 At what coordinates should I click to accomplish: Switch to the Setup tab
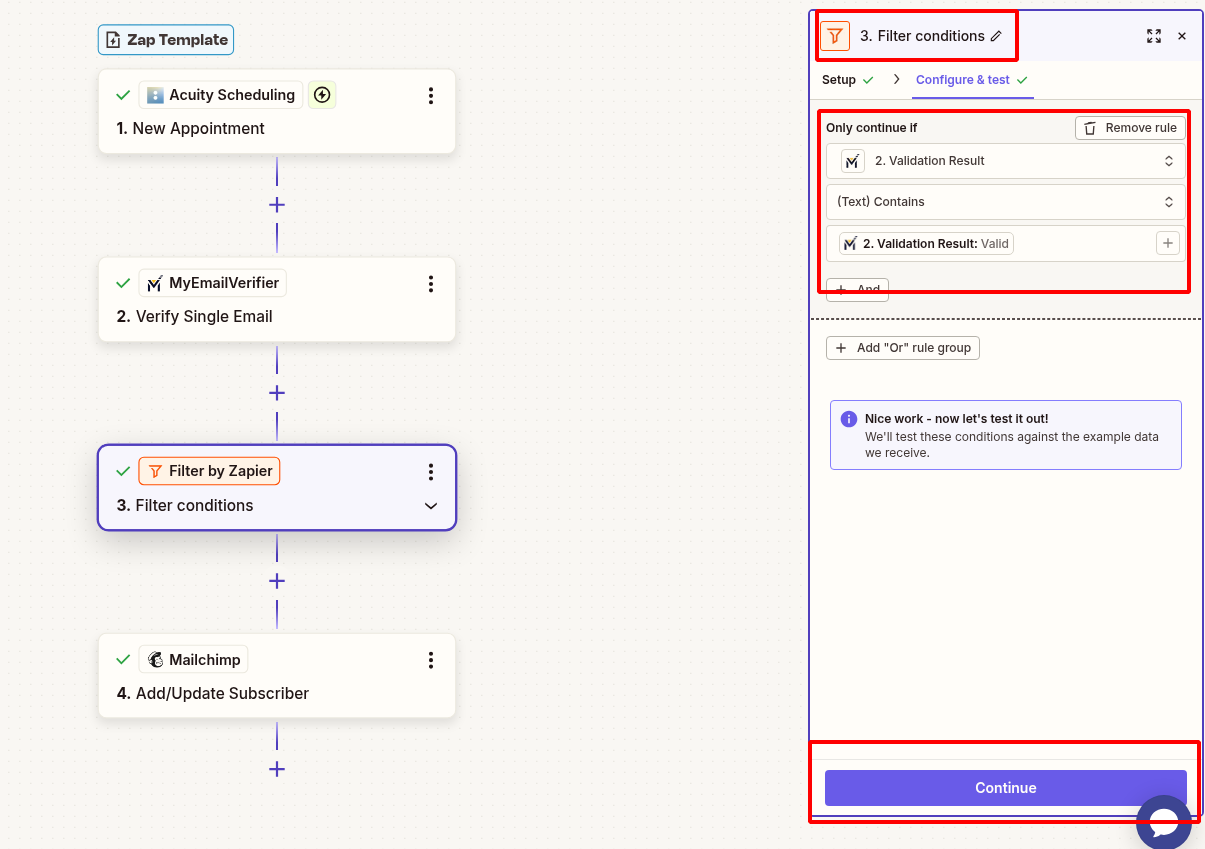pyautogui.click(x=840, y=80)
